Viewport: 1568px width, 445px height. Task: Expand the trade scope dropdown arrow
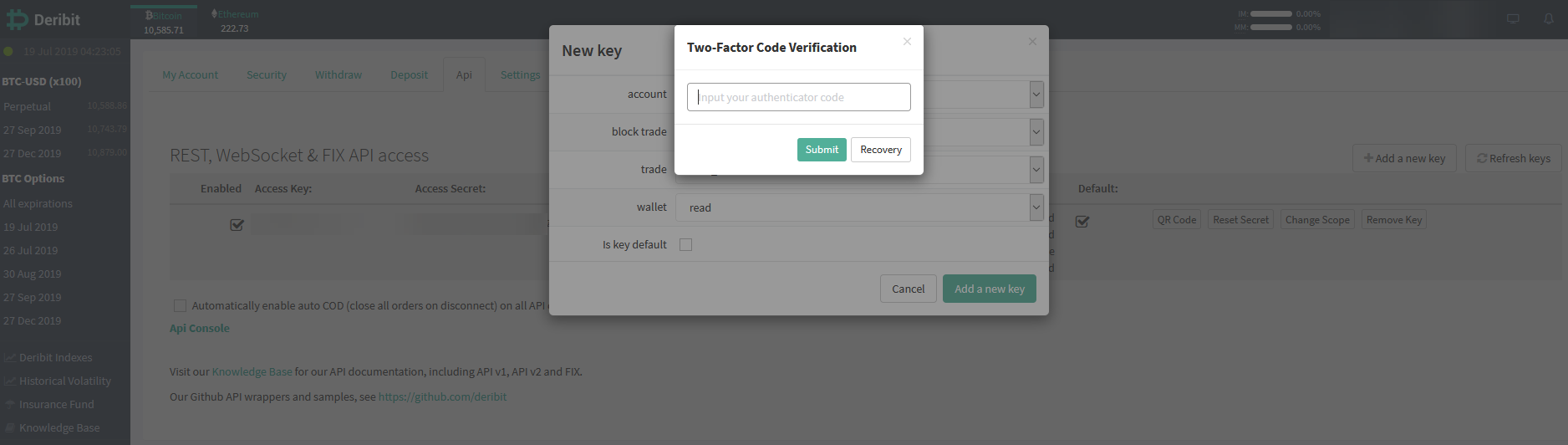tap(1036, 170)
